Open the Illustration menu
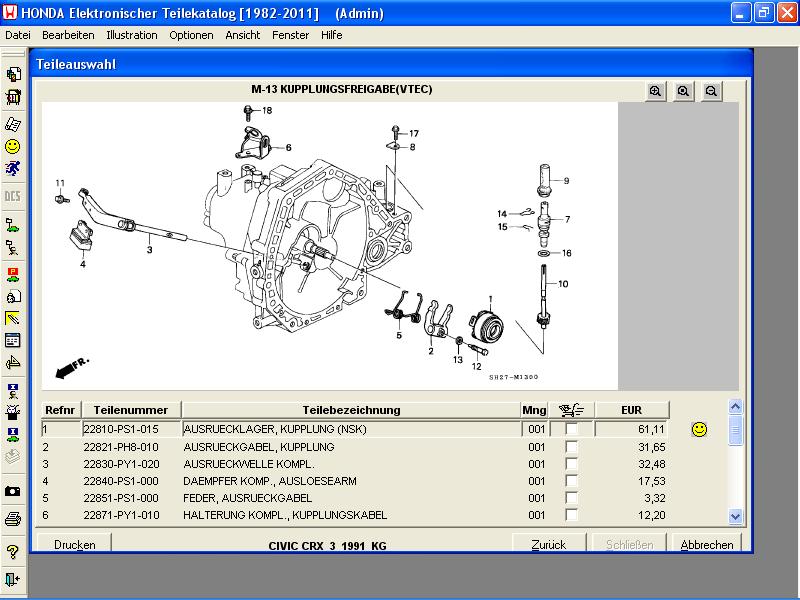The image size is (800, 600). [131, 35]
